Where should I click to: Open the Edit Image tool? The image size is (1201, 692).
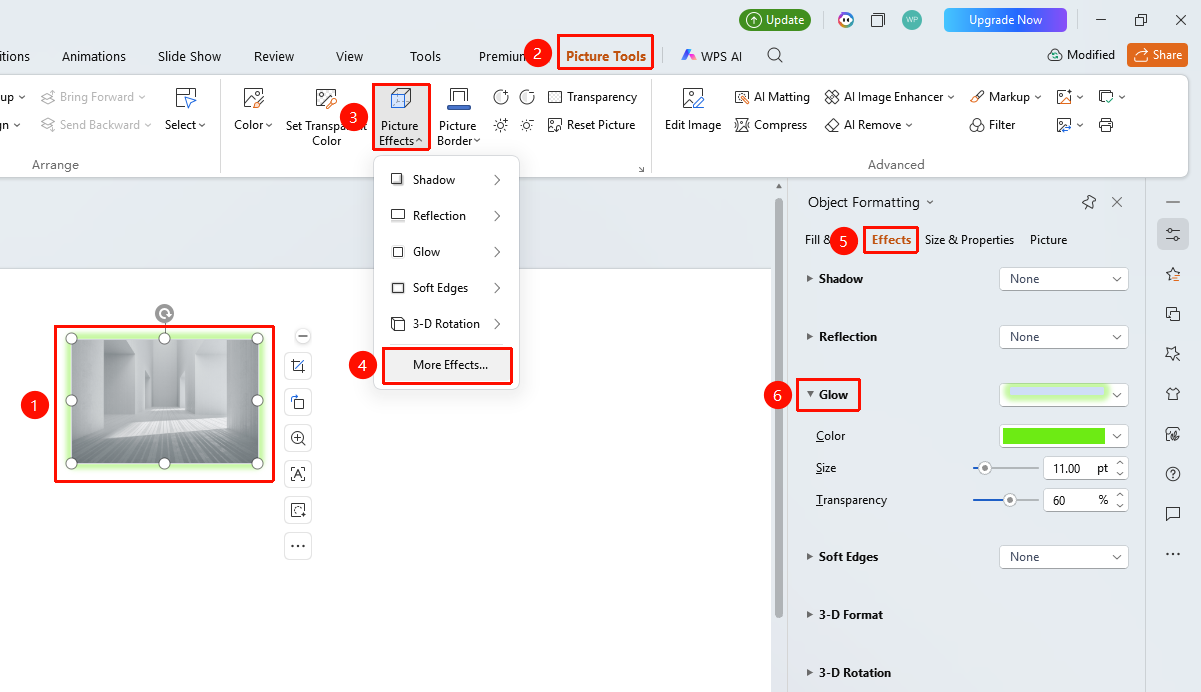pos(693,110)
